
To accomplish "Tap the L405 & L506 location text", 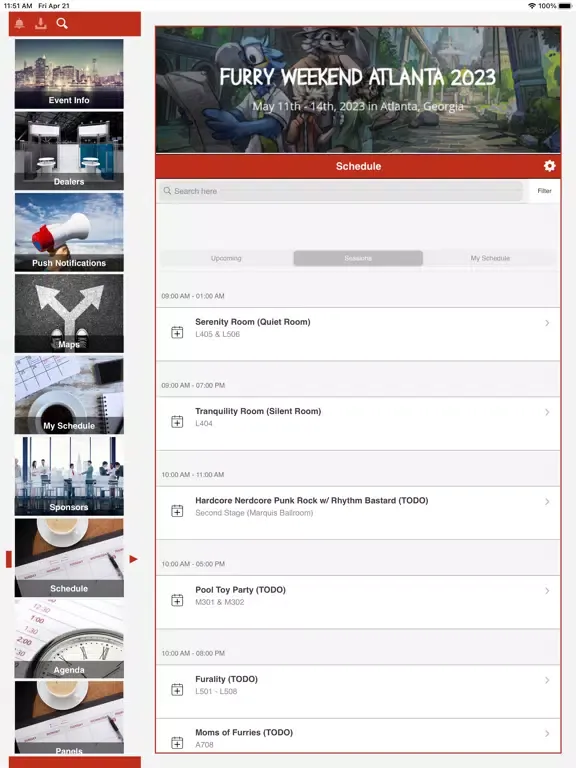I will (217, 334).
